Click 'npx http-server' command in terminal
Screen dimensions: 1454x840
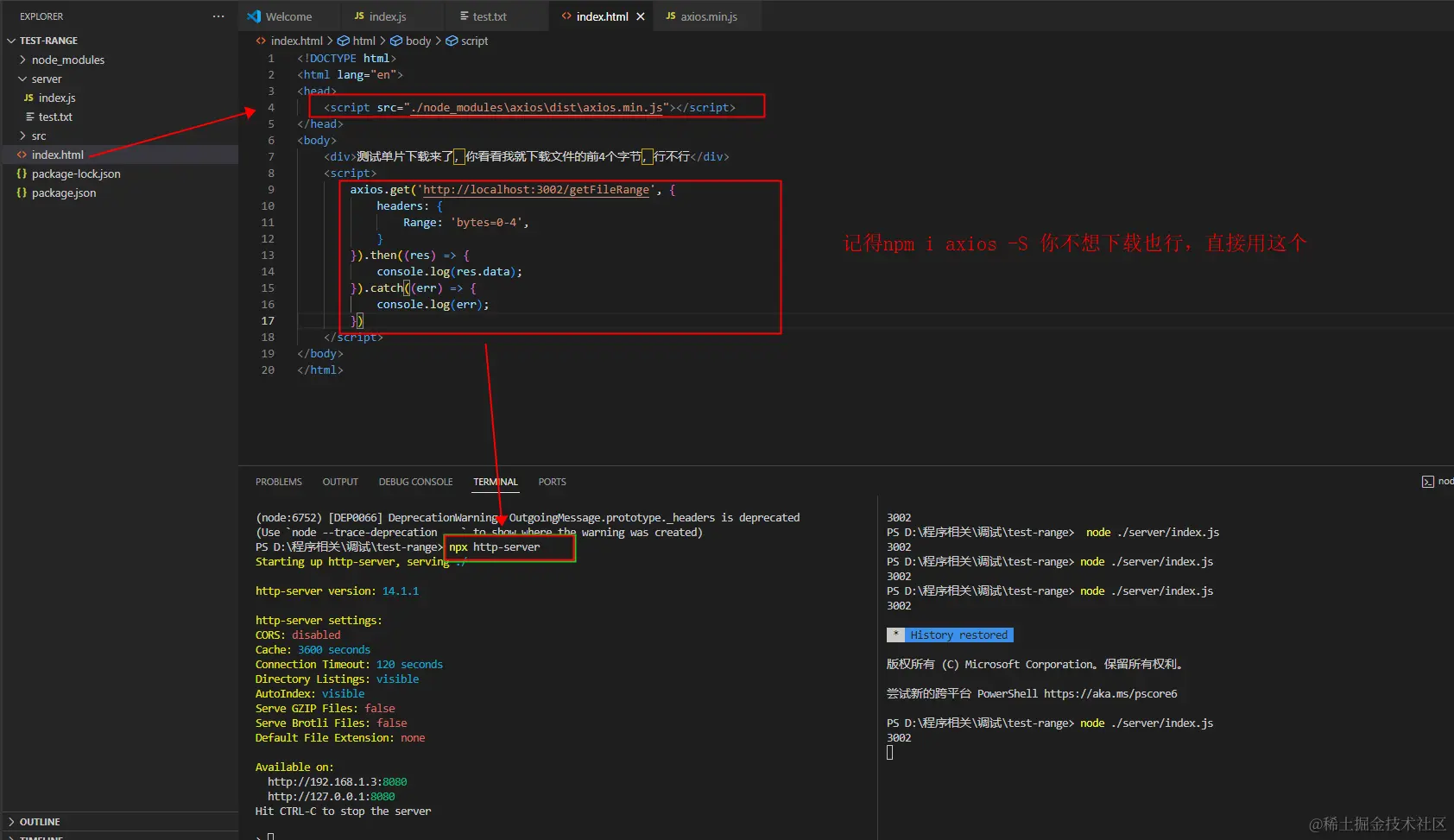pyautogui.click(x=495, y=547)
